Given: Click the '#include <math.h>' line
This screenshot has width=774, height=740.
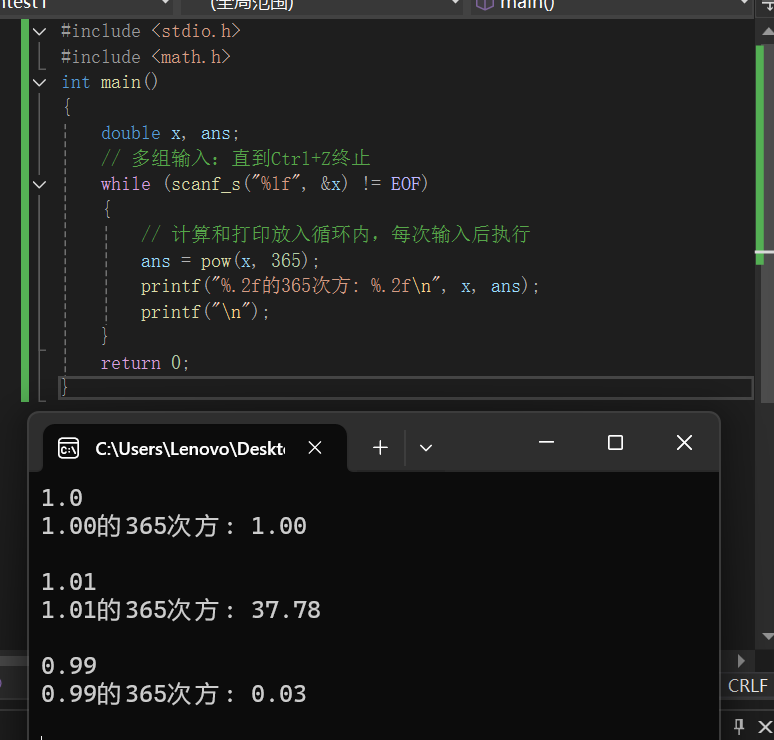Looking at the screenshot, I should point(146,57).
